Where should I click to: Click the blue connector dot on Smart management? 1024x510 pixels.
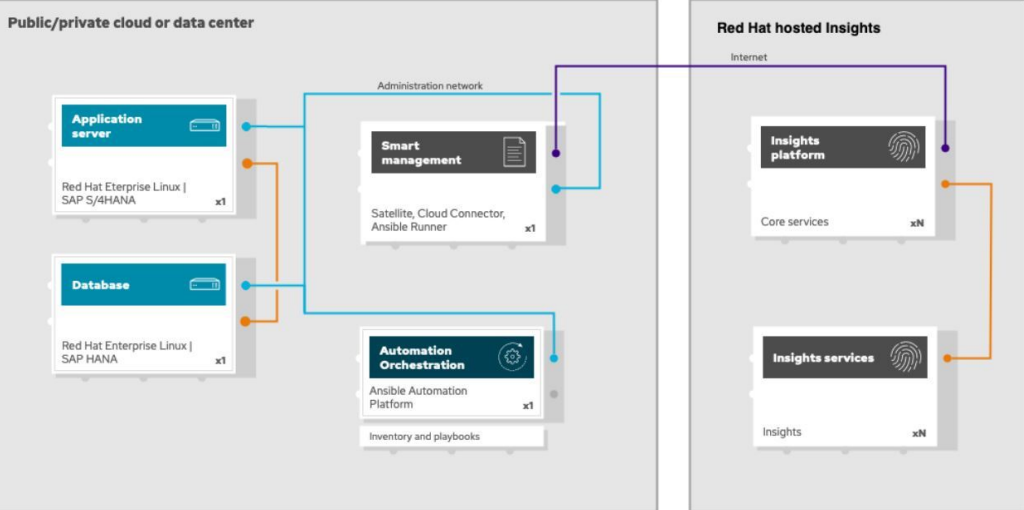point(556,189)
